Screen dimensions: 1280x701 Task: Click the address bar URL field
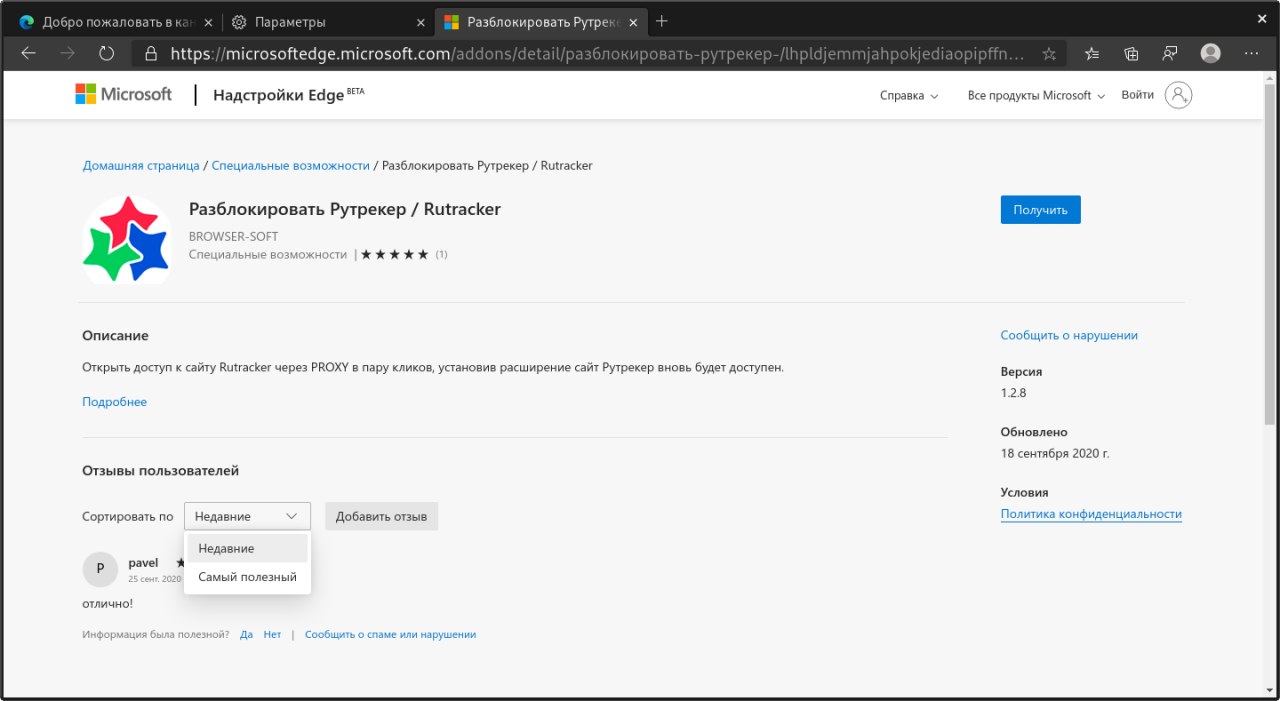[598, 54]
